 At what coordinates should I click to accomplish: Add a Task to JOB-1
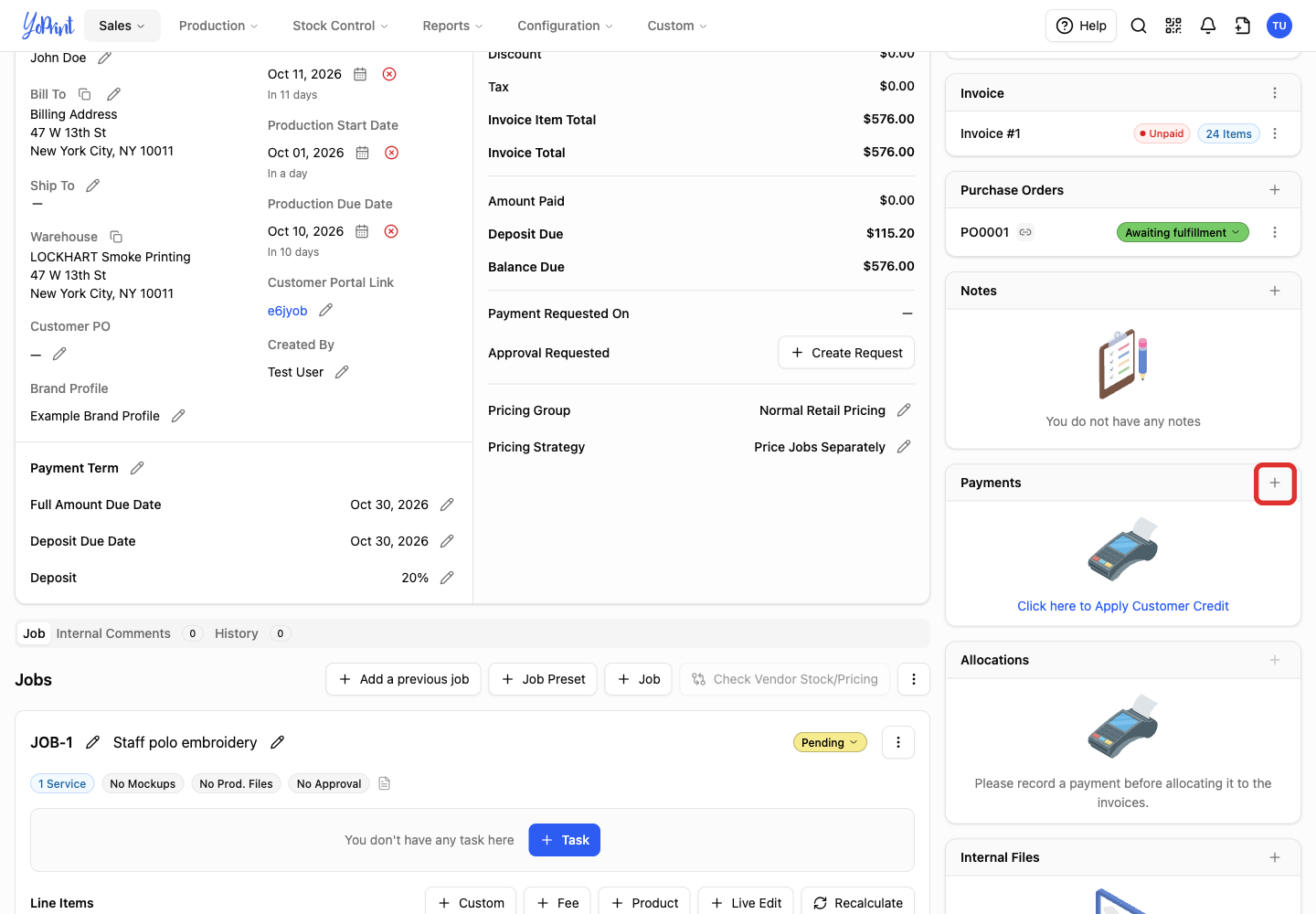[565, 840]
